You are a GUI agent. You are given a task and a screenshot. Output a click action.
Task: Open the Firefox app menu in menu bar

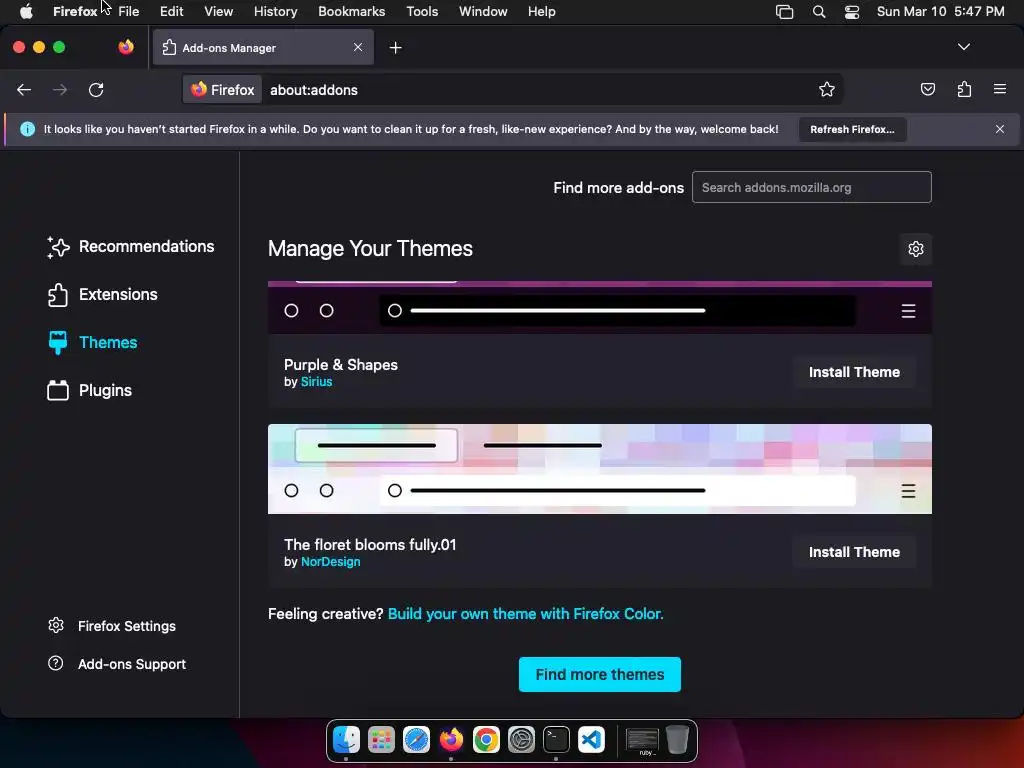pyautogui.click(x=75, y=12)
